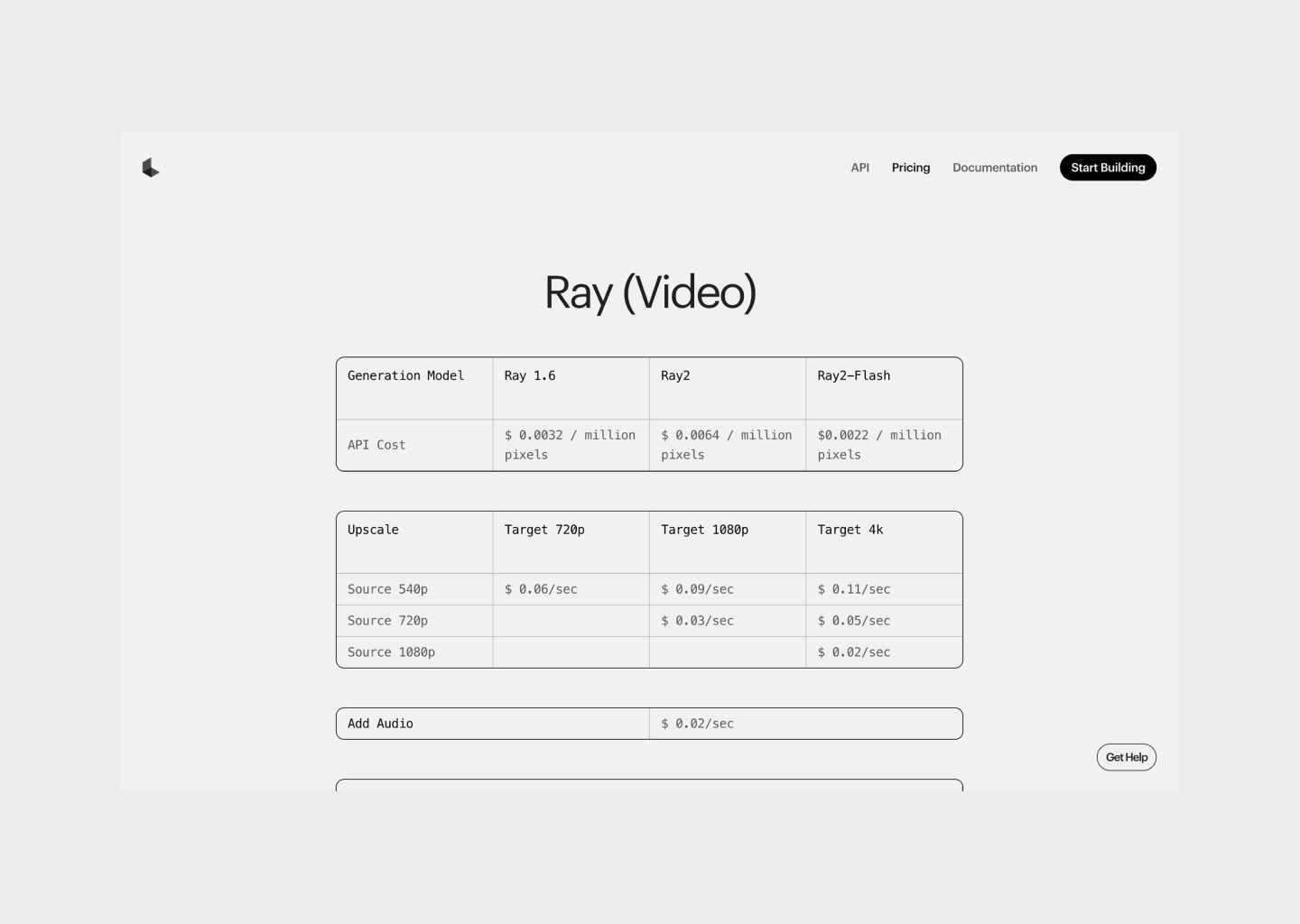Select the Source 540p row label
1300x924 pixels.
tap(387, 589)
